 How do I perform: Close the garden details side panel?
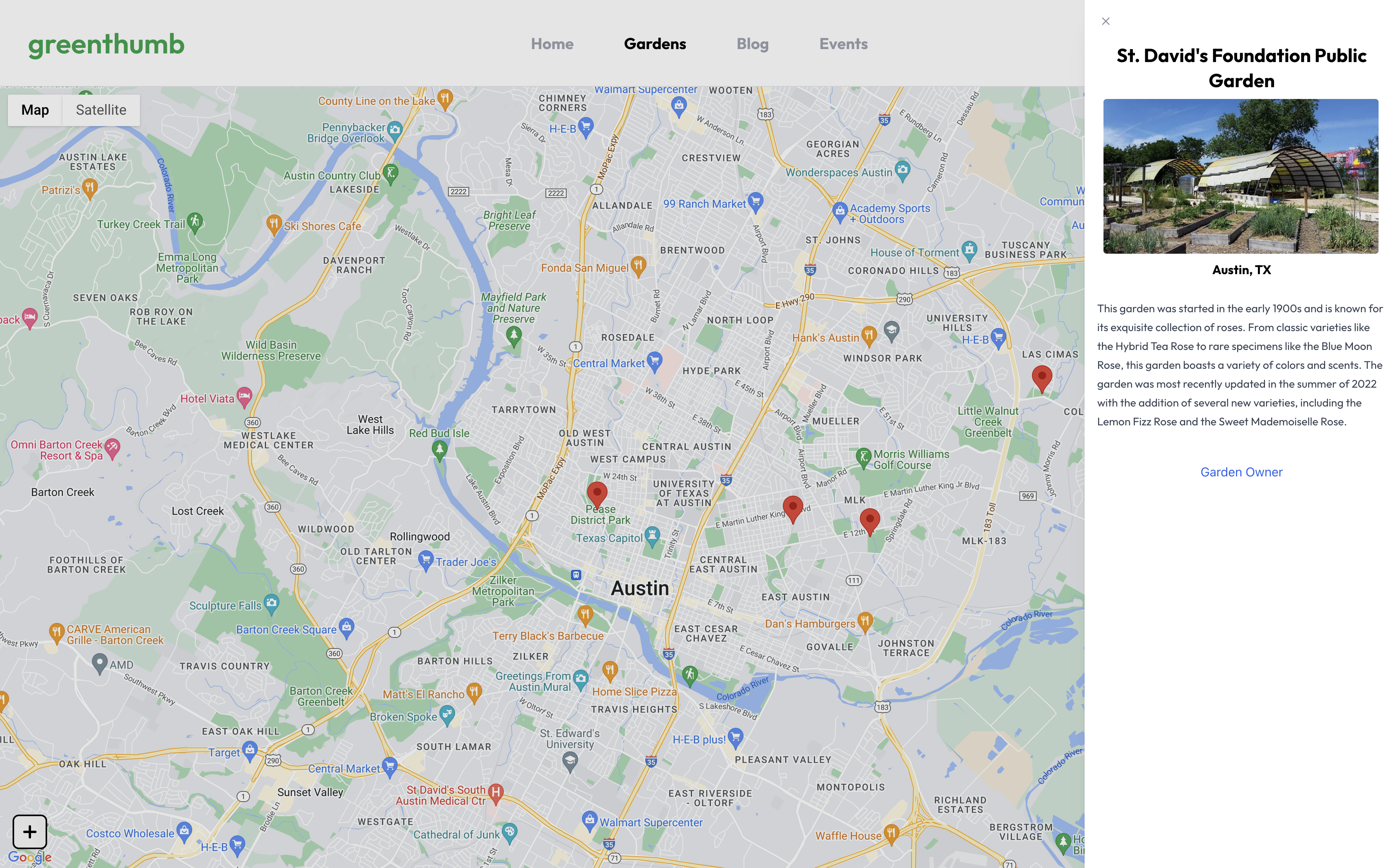[x=1105, y=21]
